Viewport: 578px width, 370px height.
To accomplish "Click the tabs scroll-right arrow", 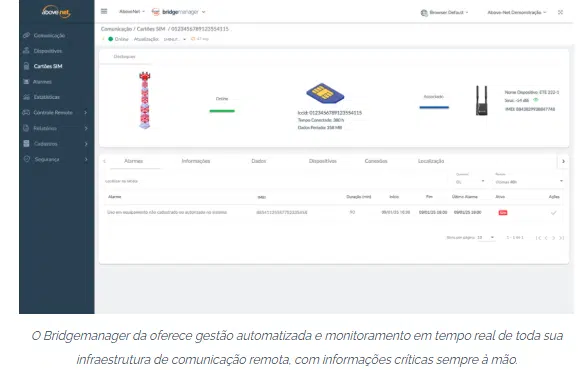I will [563, 161].
